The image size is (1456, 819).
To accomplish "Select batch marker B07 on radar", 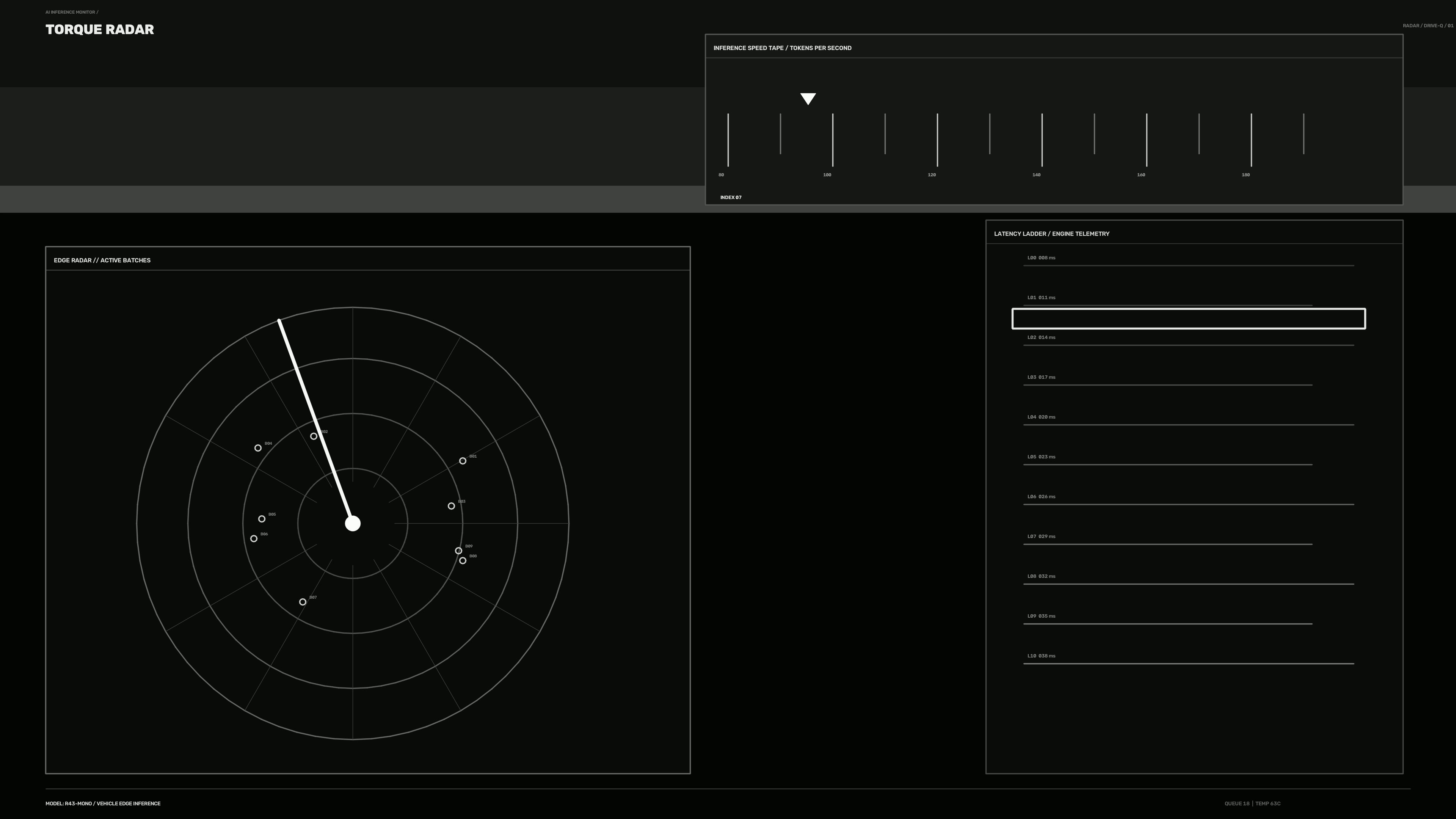I will click(x=303, y=602).
